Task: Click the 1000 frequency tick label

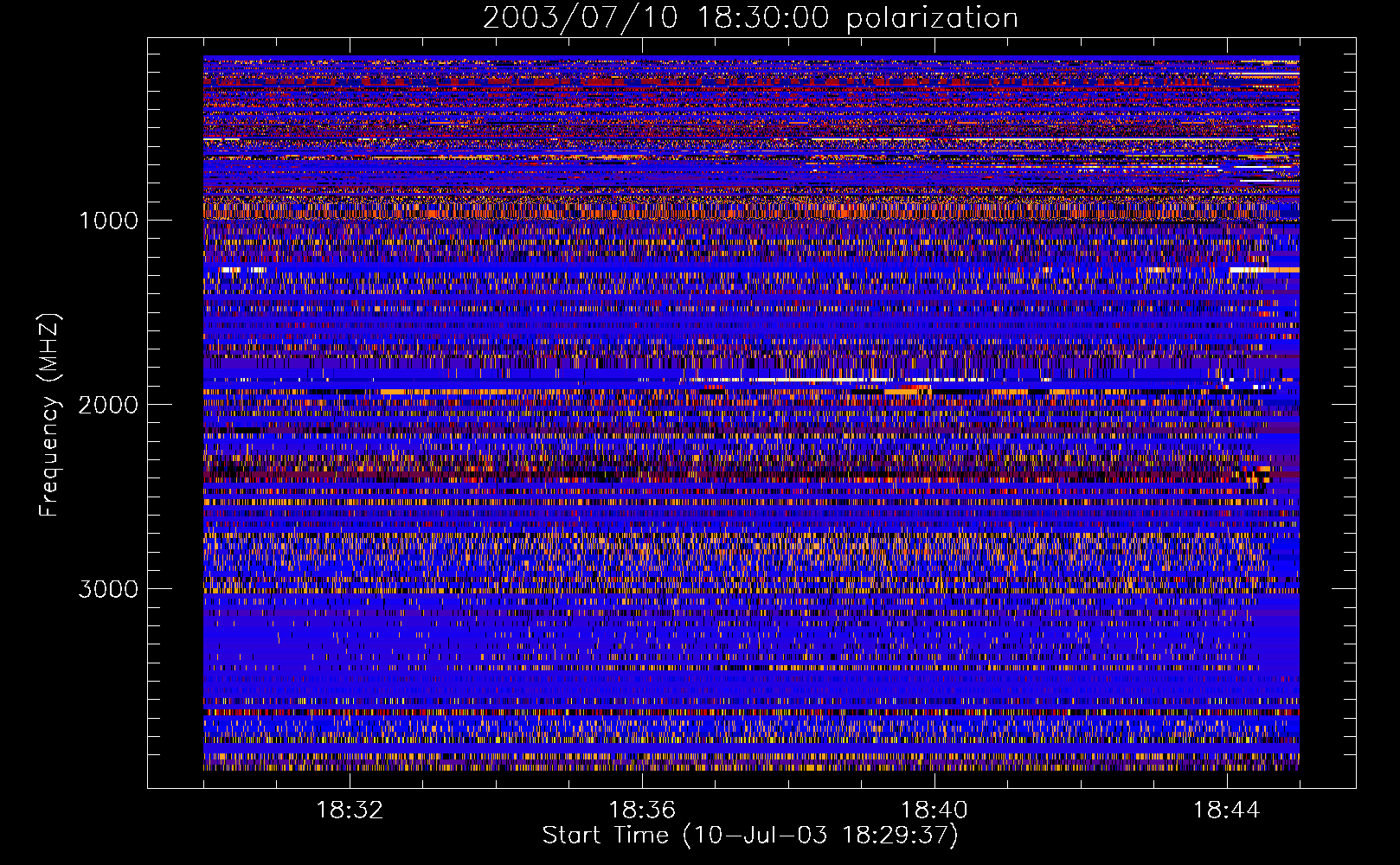Action: 108,221
